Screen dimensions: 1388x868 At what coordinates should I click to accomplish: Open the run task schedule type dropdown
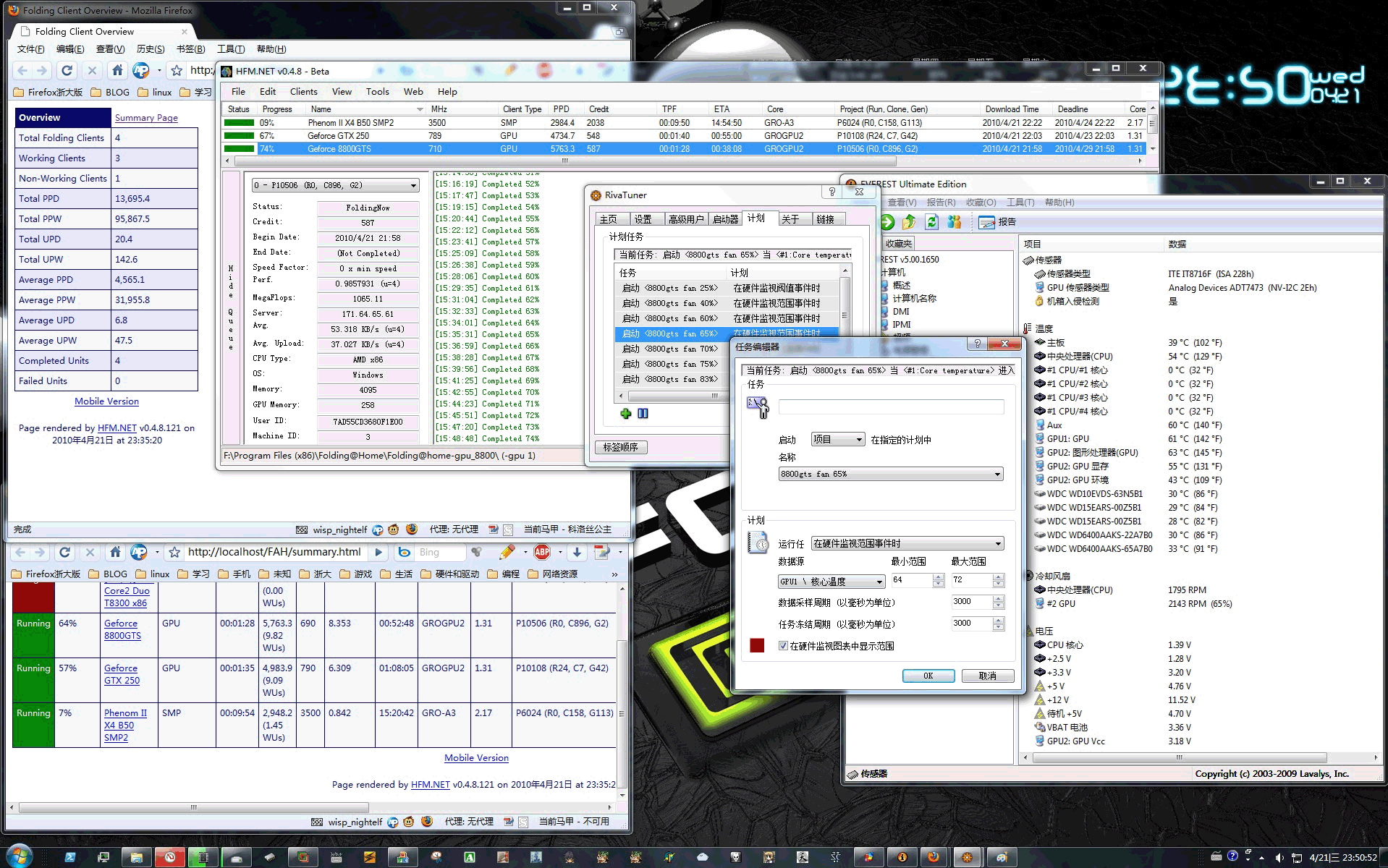907,543
